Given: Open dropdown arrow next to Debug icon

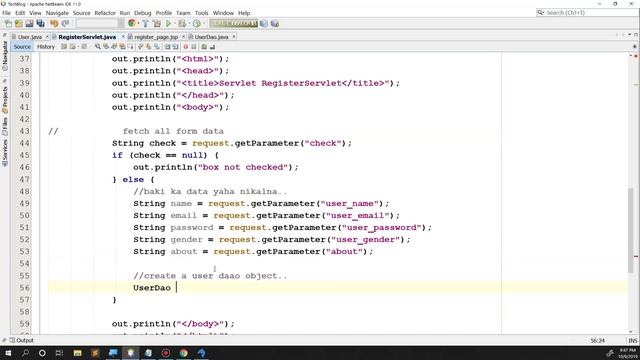Looking at the screenshot, I should pyautogui.click(x=189, y=24).
